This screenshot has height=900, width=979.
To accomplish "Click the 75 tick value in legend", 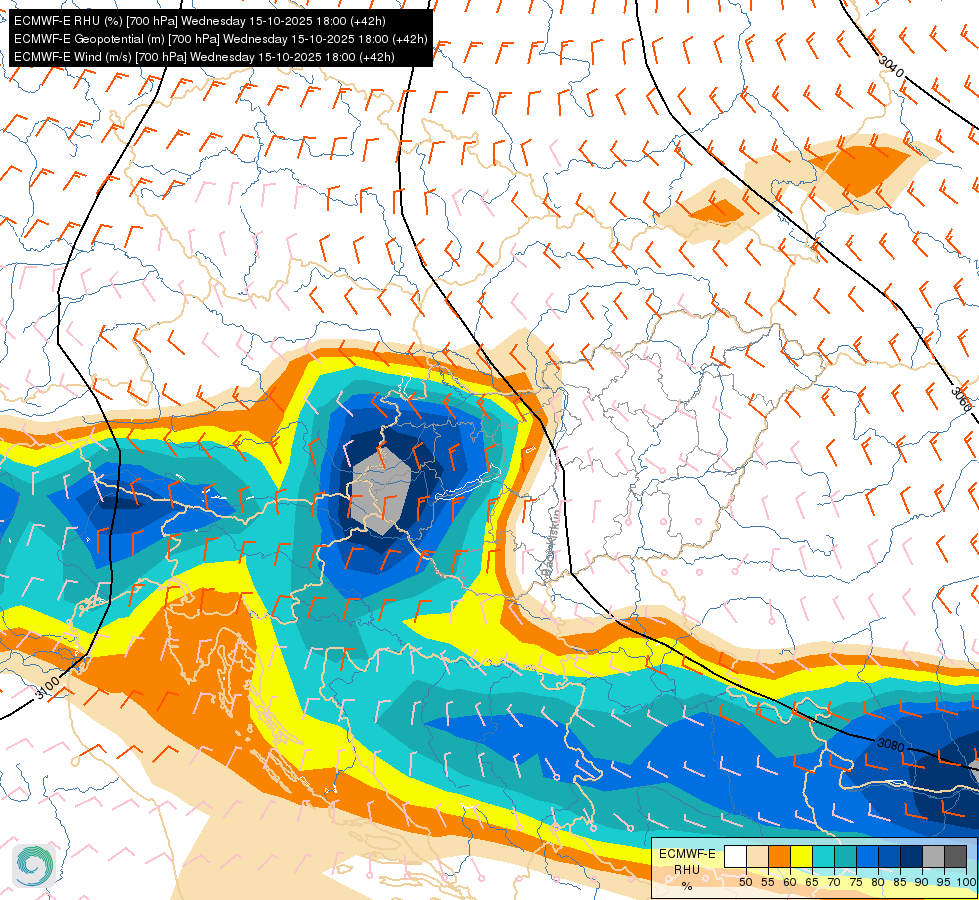I will tap(856, 883).
